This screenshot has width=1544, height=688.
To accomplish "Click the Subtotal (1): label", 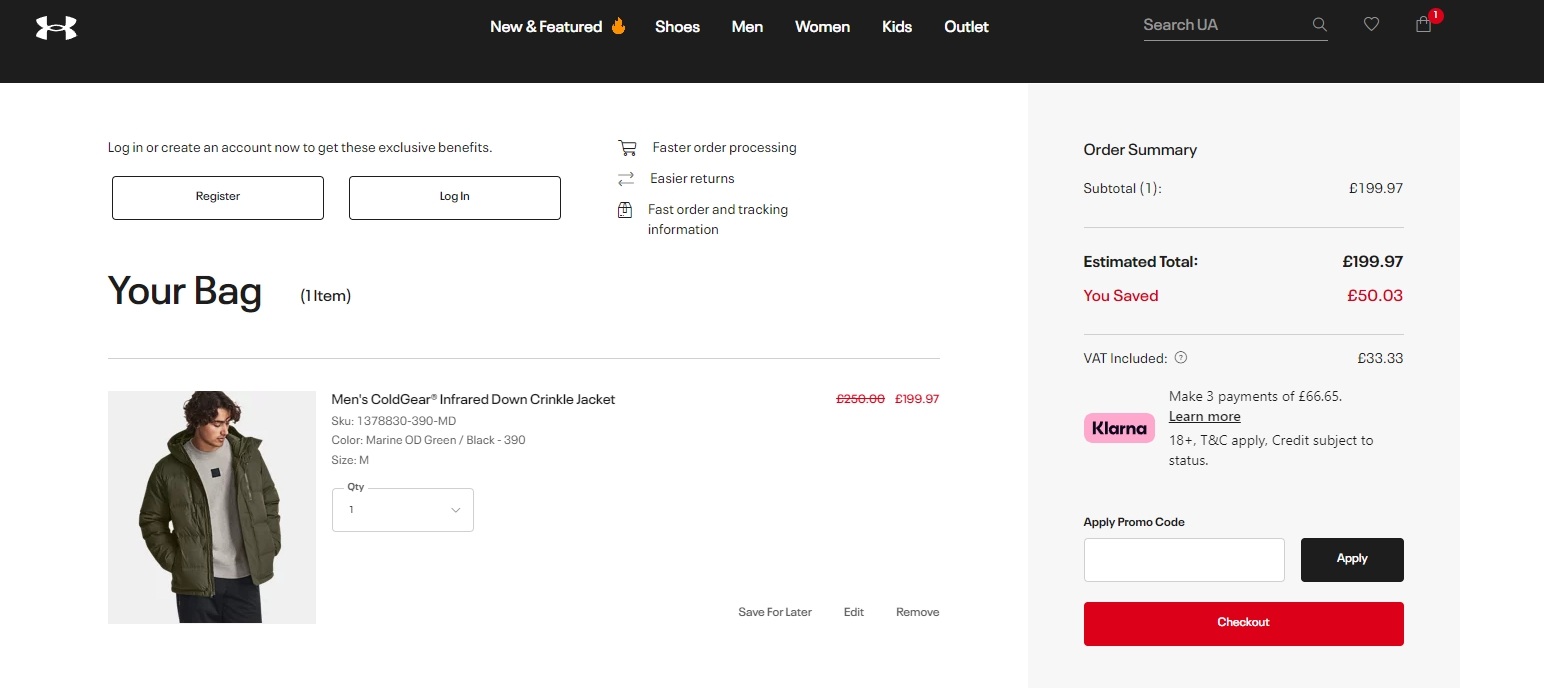I will pyautogui.click(x=1123, y=188).
